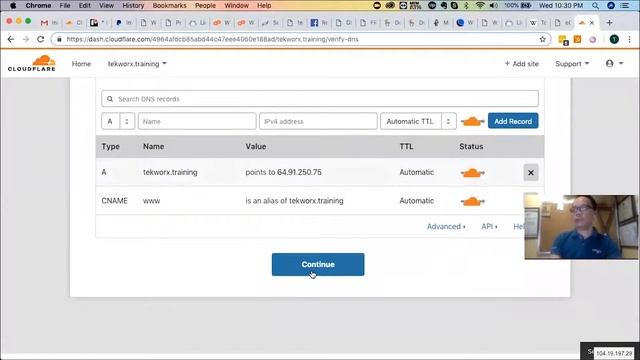The width and height of the screenshot is (640, 360).
Task: Open the File menu
Action: [65, 5]
